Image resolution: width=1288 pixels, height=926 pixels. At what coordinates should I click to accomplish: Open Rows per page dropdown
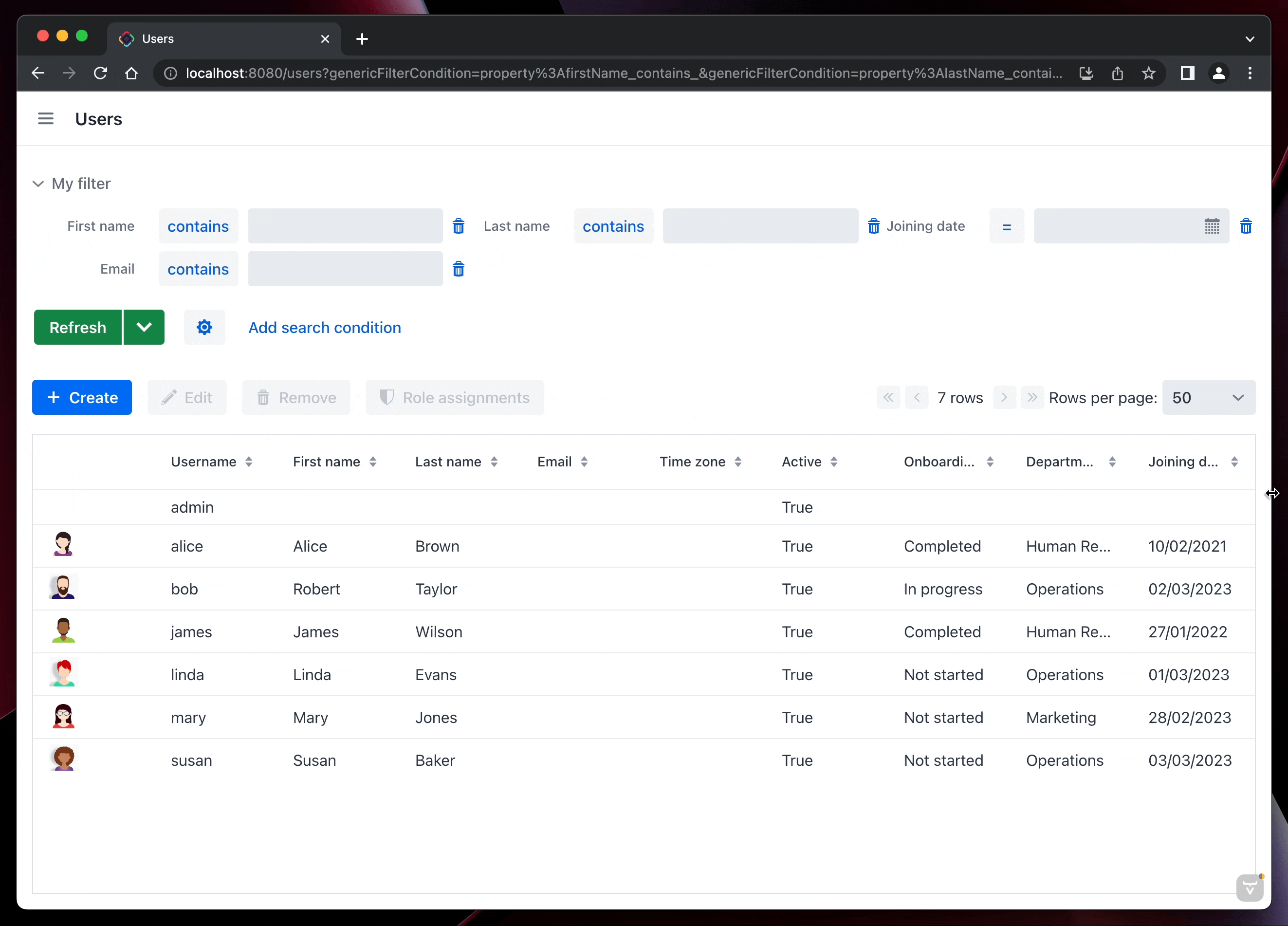tap(1209, 398)
